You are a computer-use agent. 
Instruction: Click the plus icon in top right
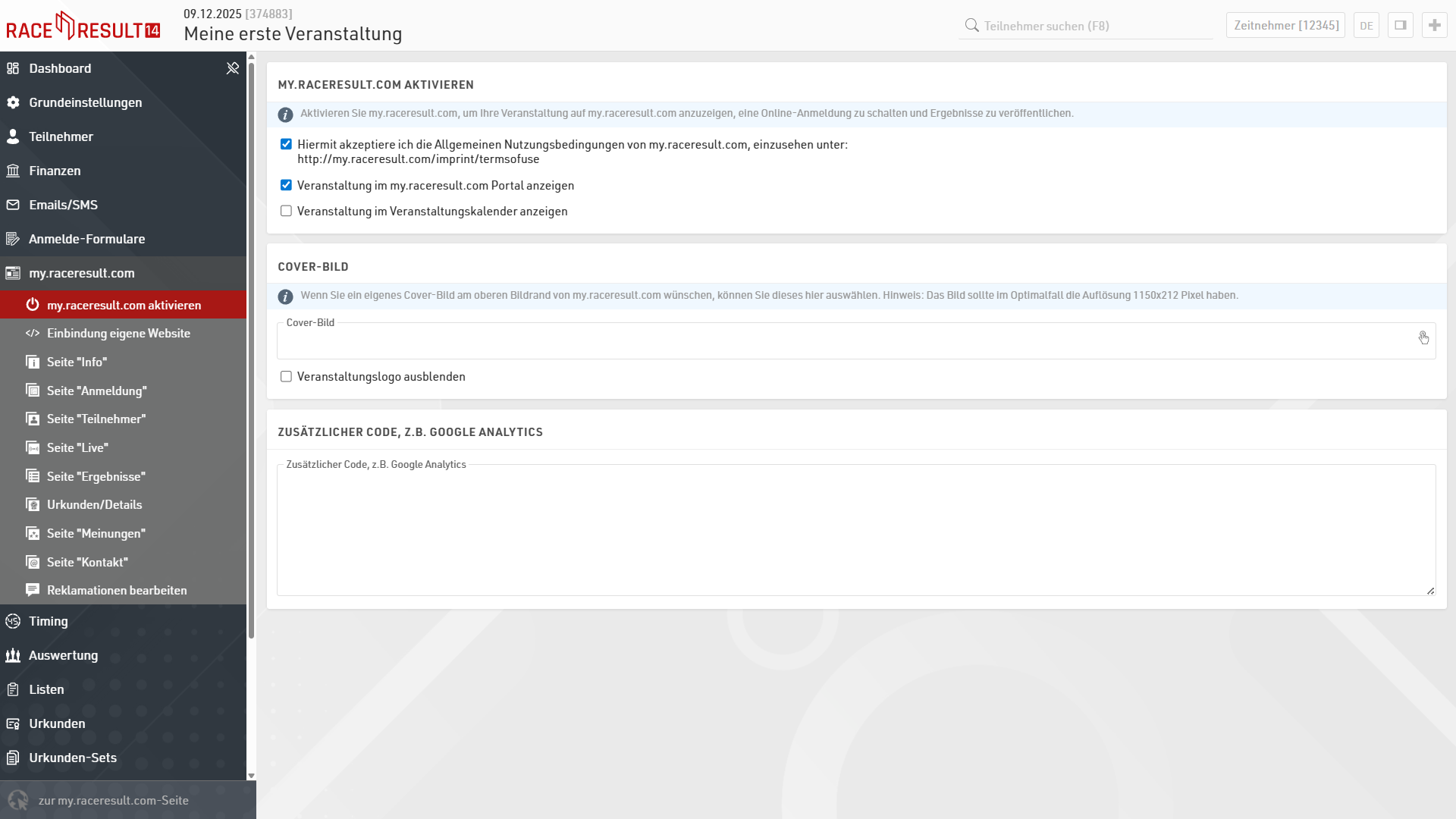pyautogui.click(x=1434, y=25)
